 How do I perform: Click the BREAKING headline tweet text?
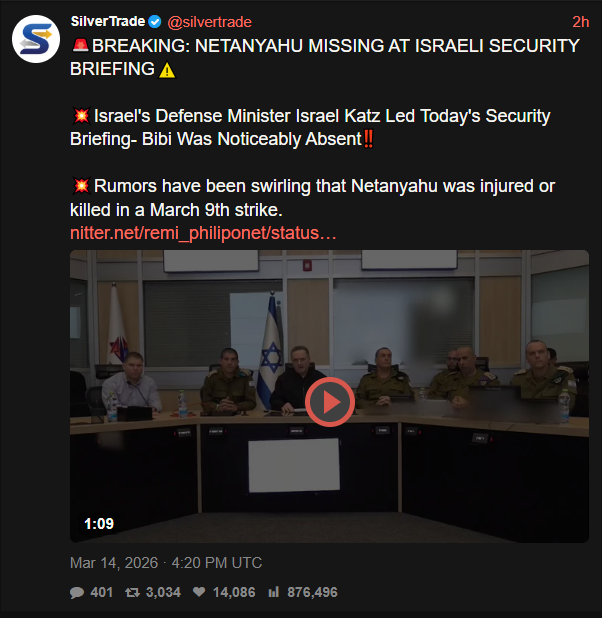click(324, 58)
